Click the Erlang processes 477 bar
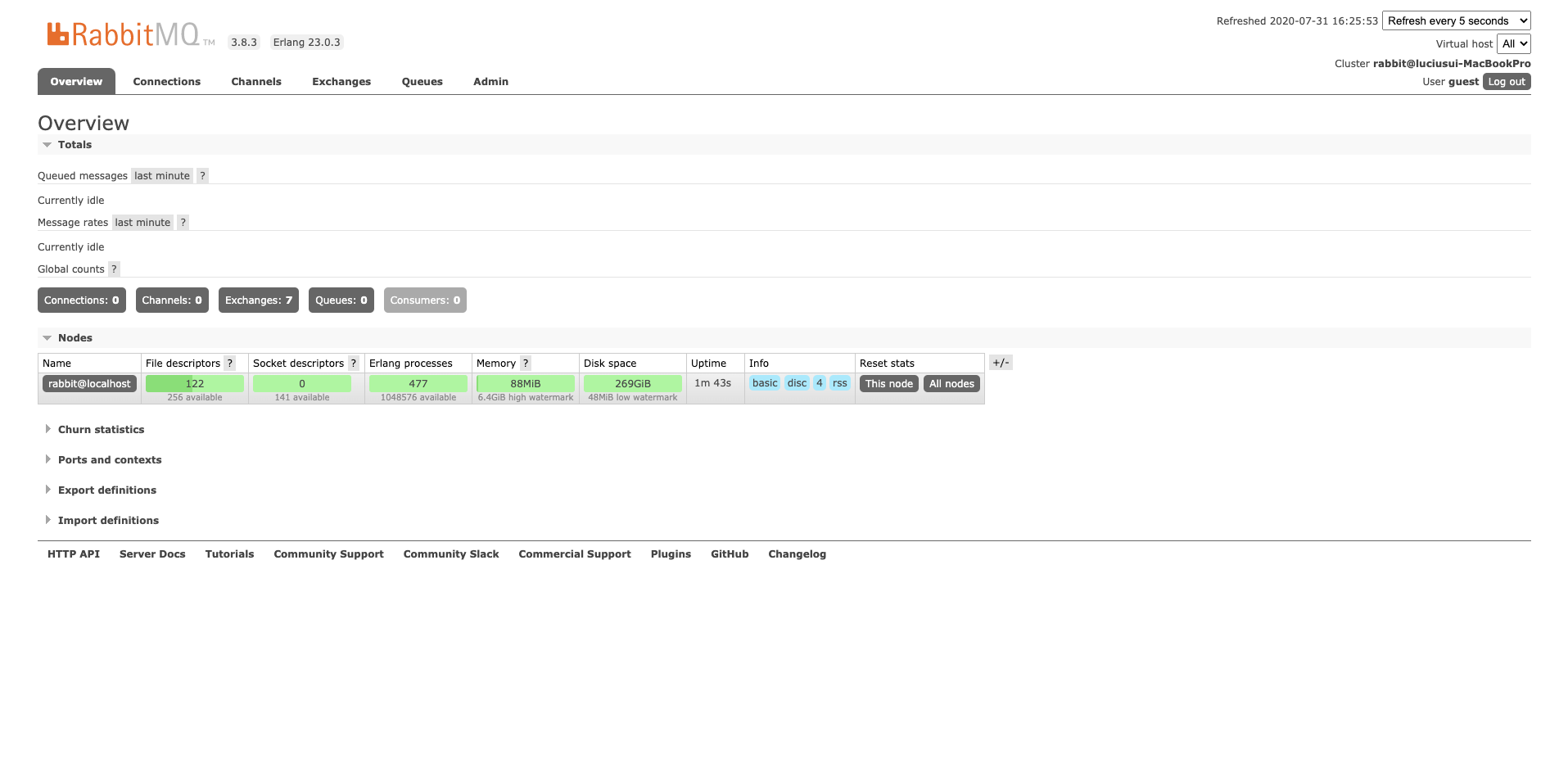The height and width of the screenshot is (768, 1568). point(418,383)
